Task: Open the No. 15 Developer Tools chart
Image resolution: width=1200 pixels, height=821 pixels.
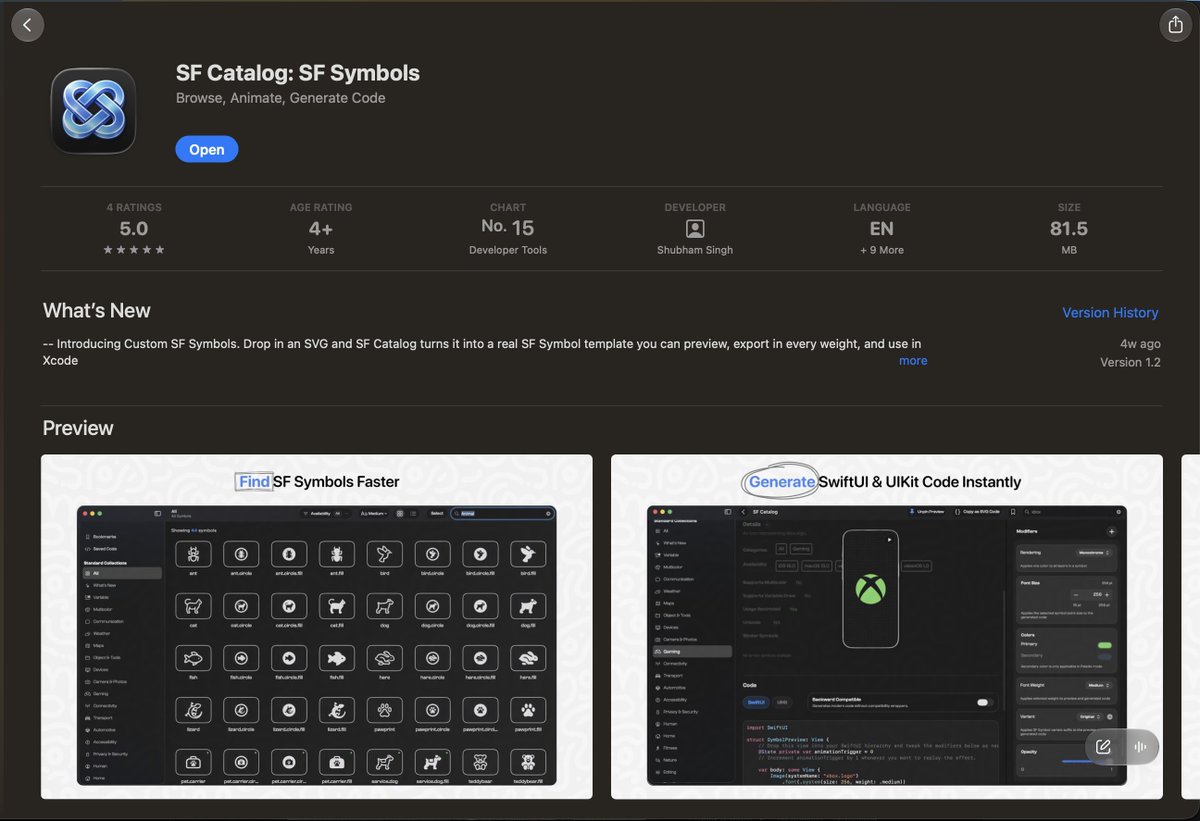Action: click(508, 228)
